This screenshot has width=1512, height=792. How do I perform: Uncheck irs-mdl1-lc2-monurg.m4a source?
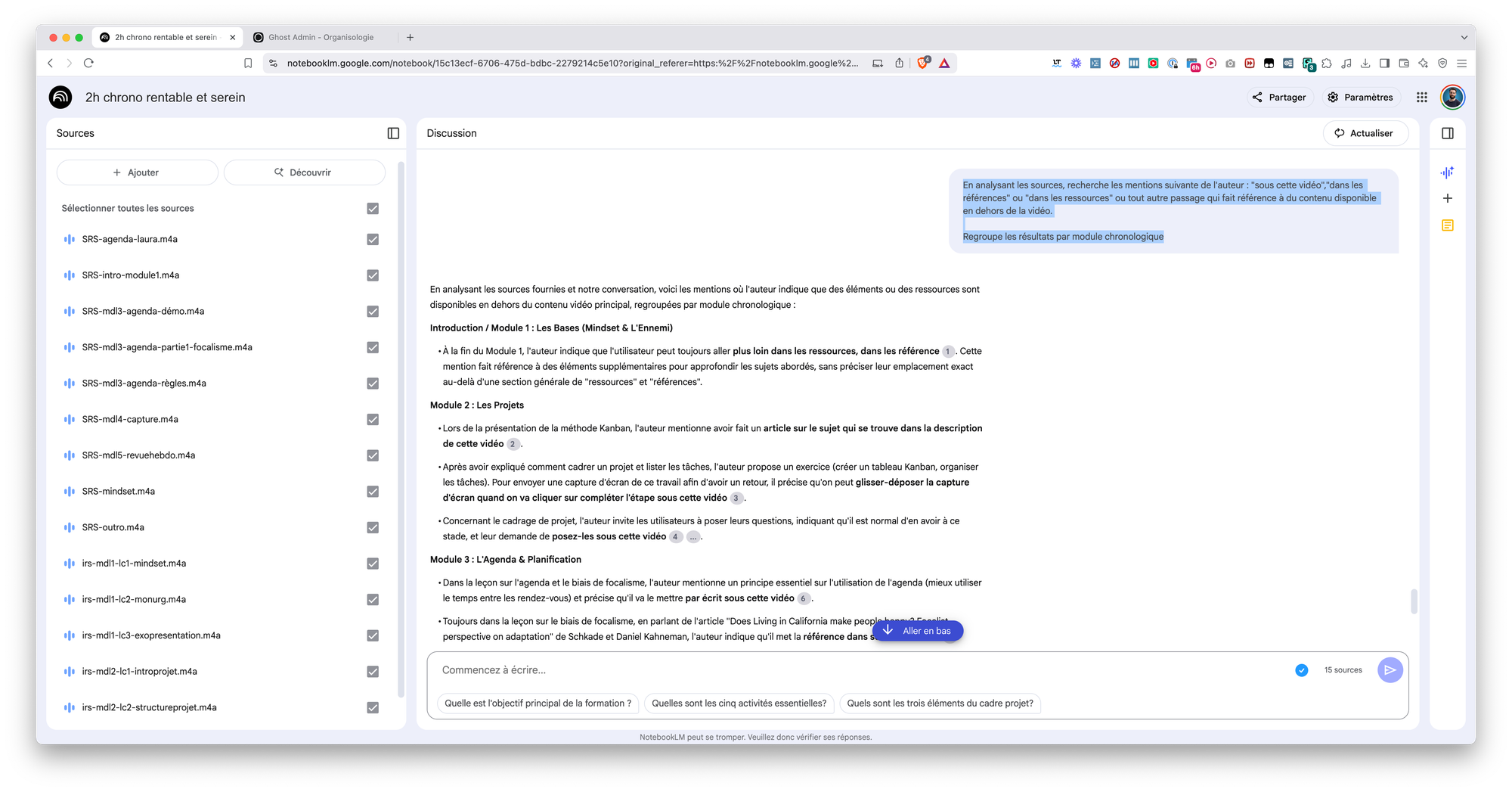(373, 600)
